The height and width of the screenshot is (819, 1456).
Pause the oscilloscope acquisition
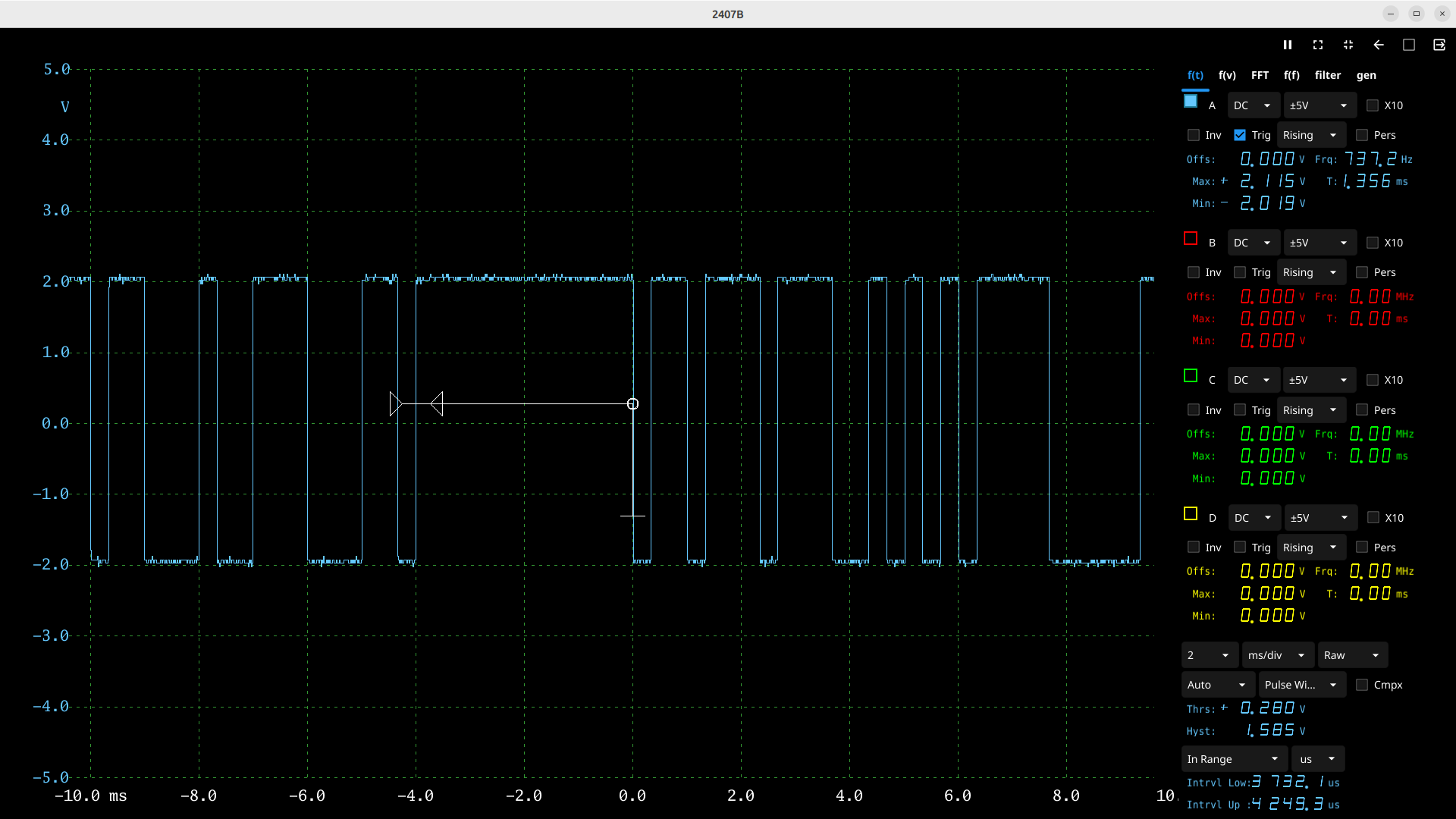(1288, 45)
